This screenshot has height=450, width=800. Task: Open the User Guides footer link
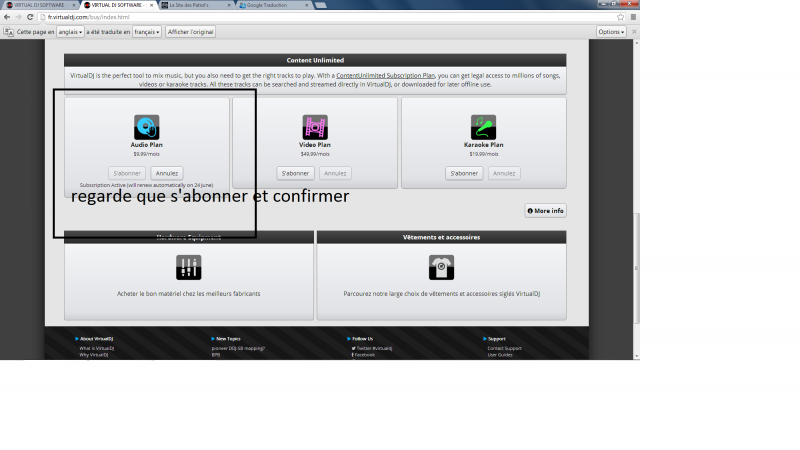pyautogui.click(x=499, y=355)
